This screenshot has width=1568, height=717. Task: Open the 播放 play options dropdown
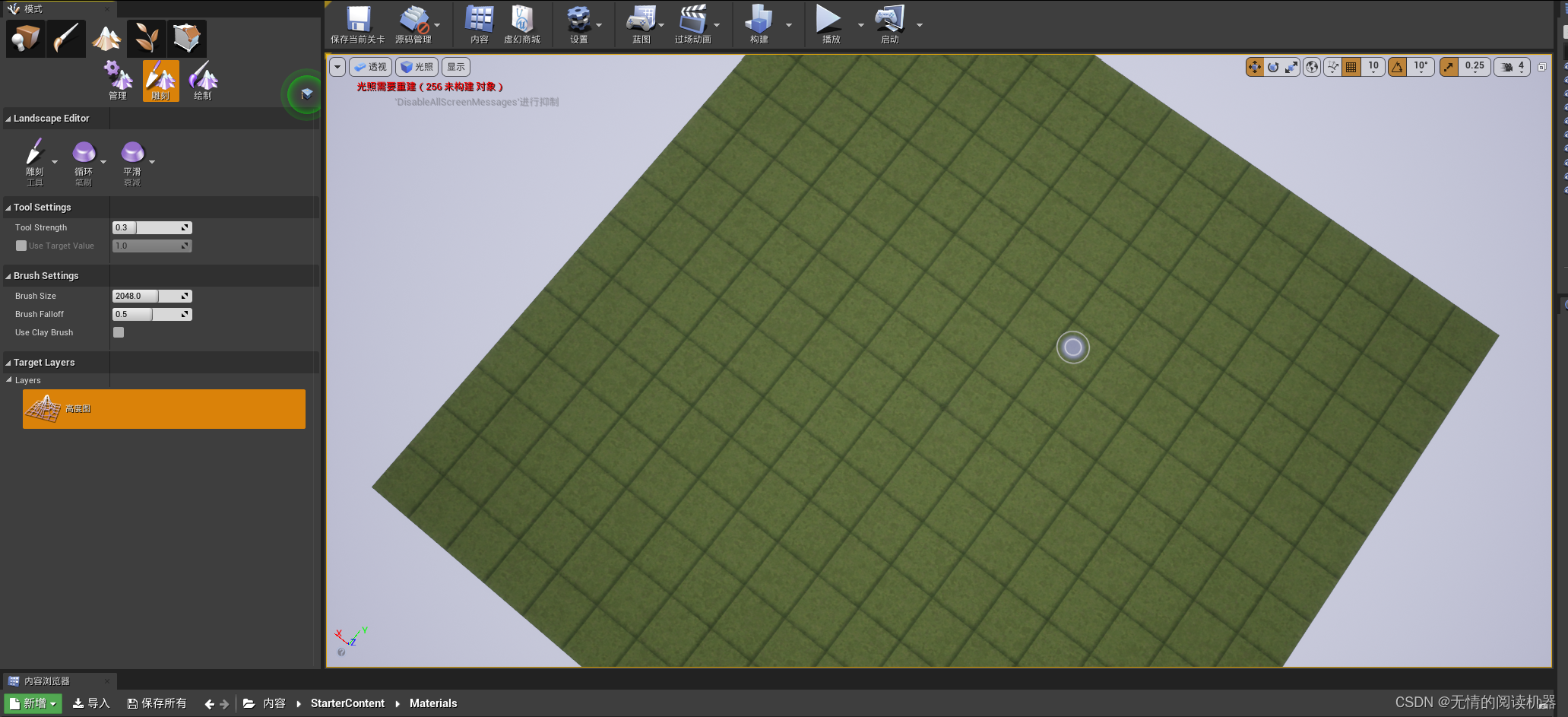pos(861,24)
